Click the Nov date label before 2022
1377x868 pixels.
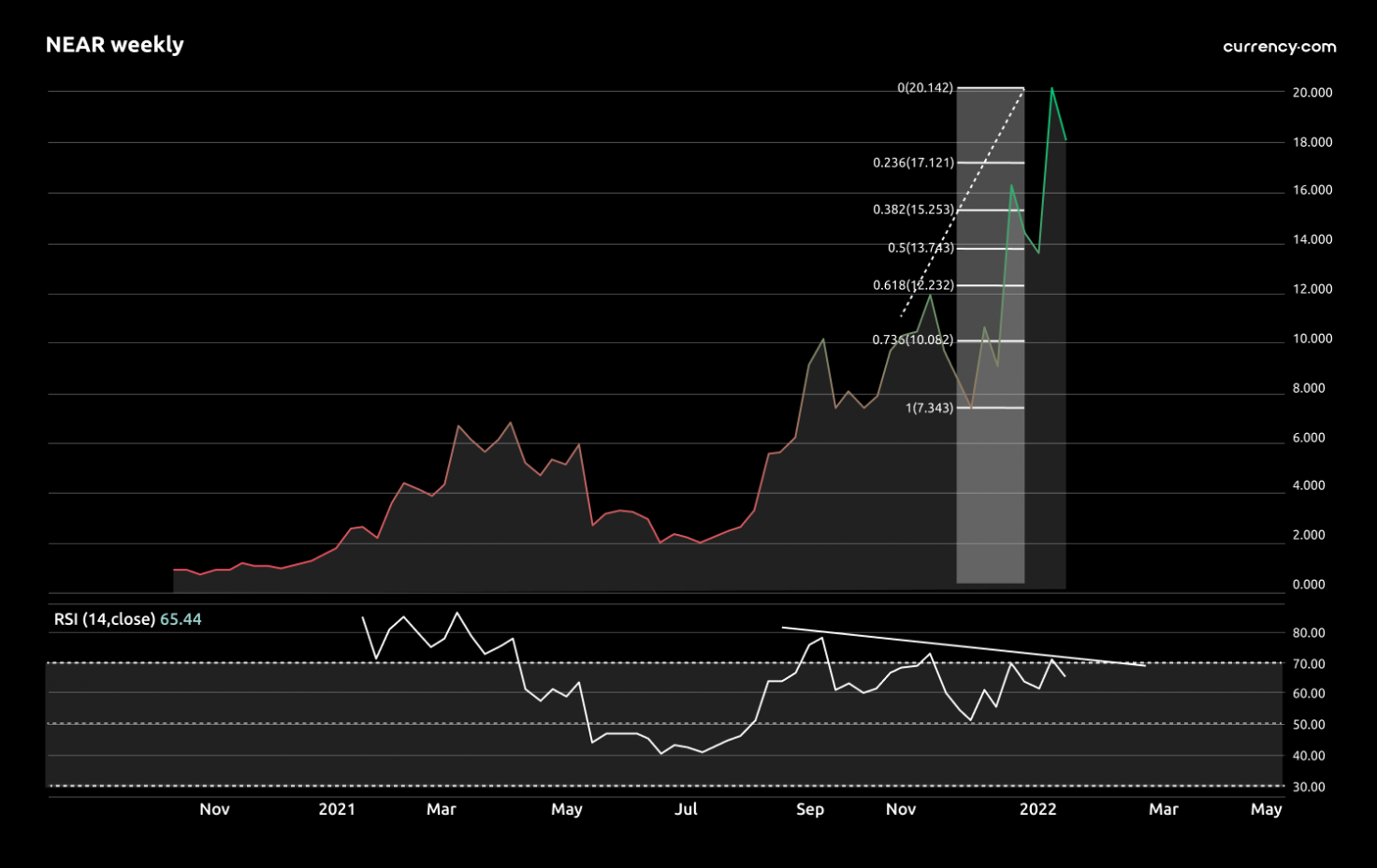pyautogui.click(x=901, y=809)
